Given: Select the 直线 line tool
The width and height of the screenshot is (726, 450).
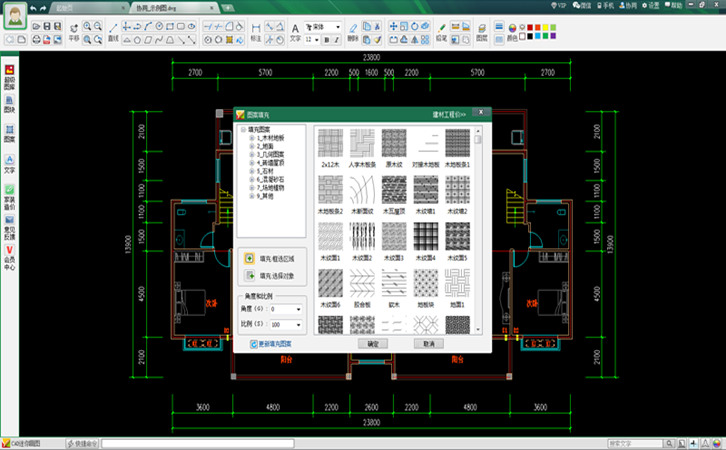Looking at the screenshot, I should pos(113,29).
